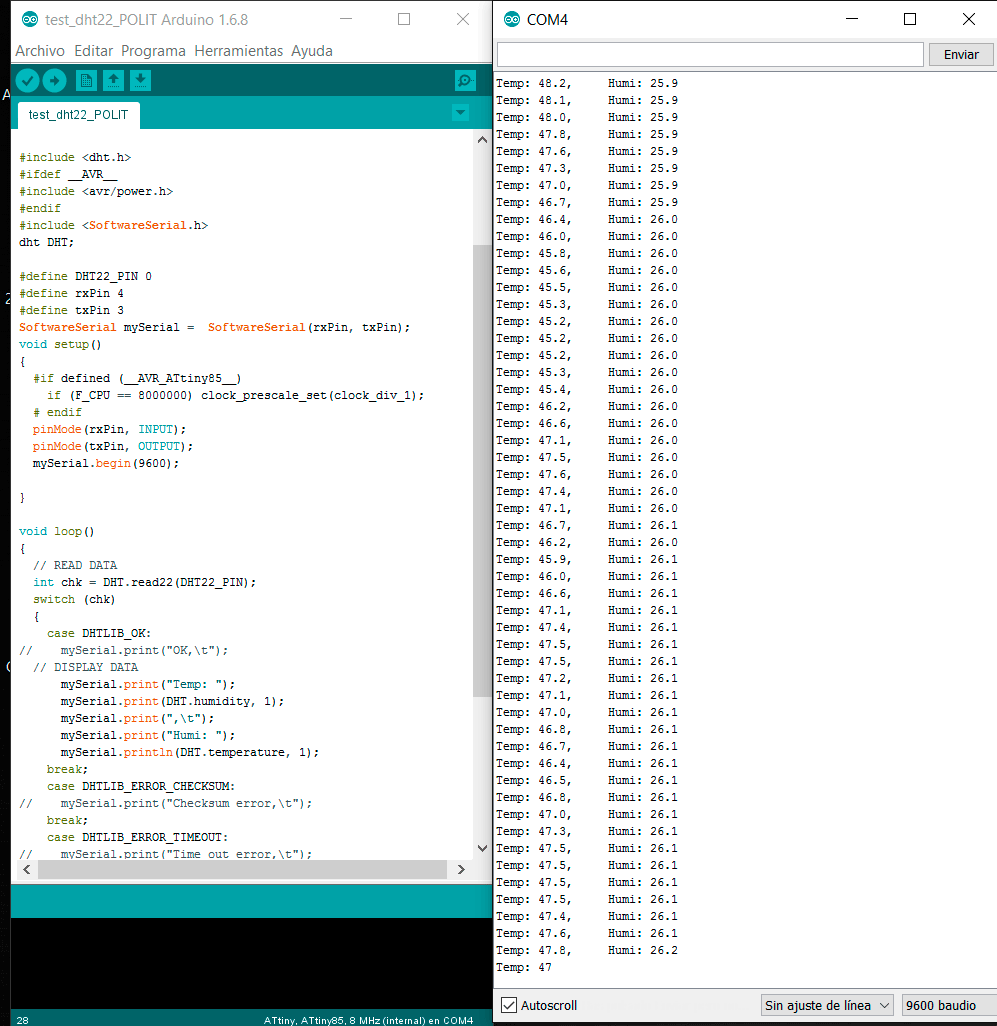The width and height of the screenshot is (997, 1026).
Task: Toggle the Autoscroll checkbox
Action: click(509, 1005)
